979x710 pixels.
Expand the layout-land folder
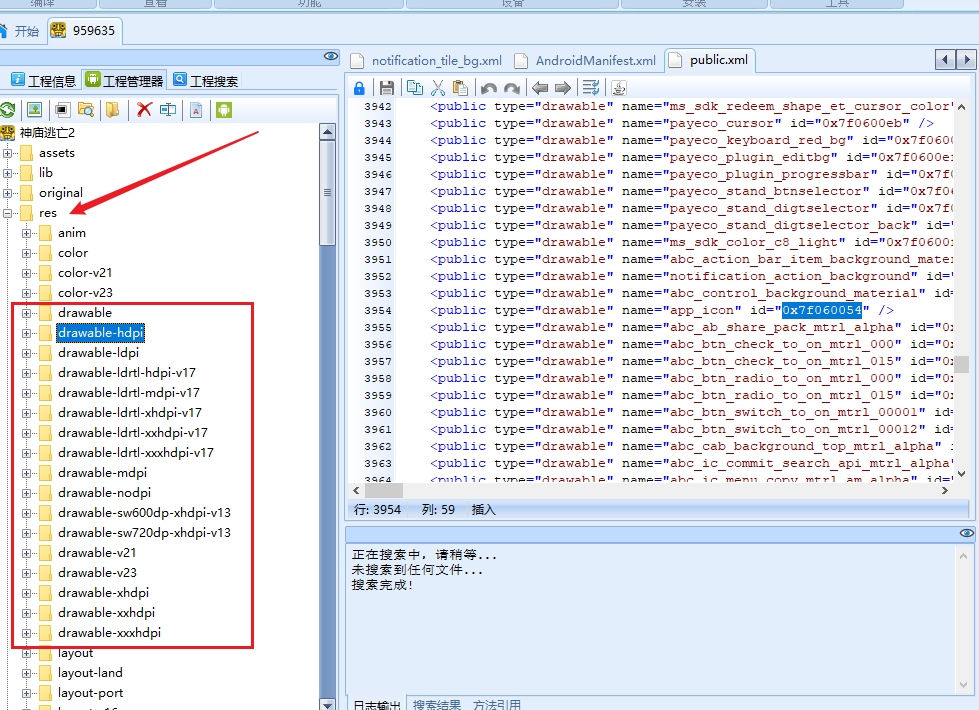[26, 673]
